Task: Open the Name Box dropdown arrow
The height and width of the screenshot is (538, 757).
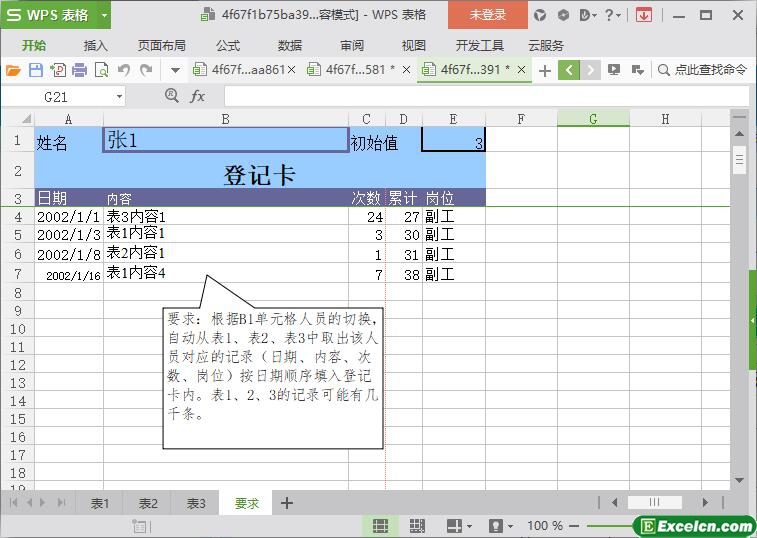Action: click(120, 96)
